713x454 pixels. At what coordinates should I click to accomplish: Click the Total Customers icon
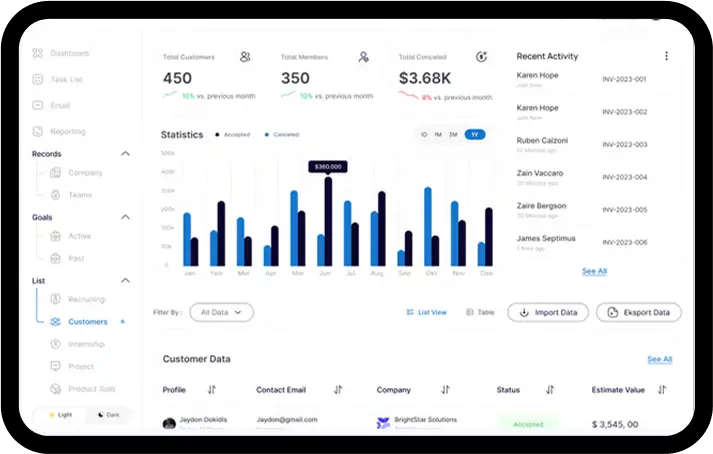[245, 57]
